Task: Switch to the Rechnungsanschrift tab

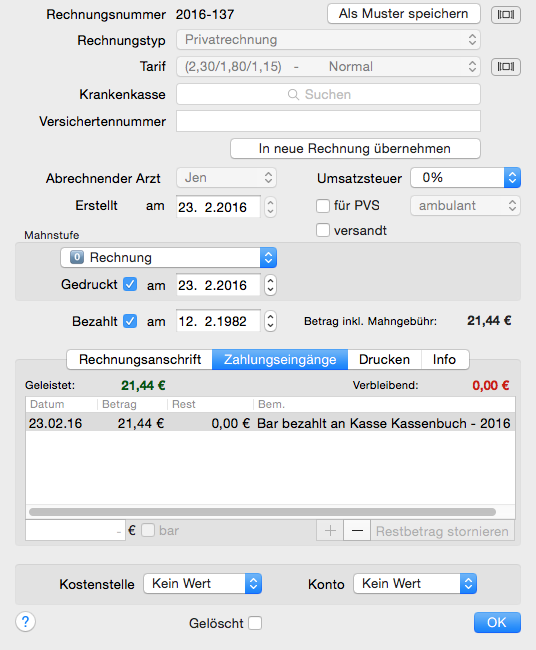Action: tap(140, 359)
